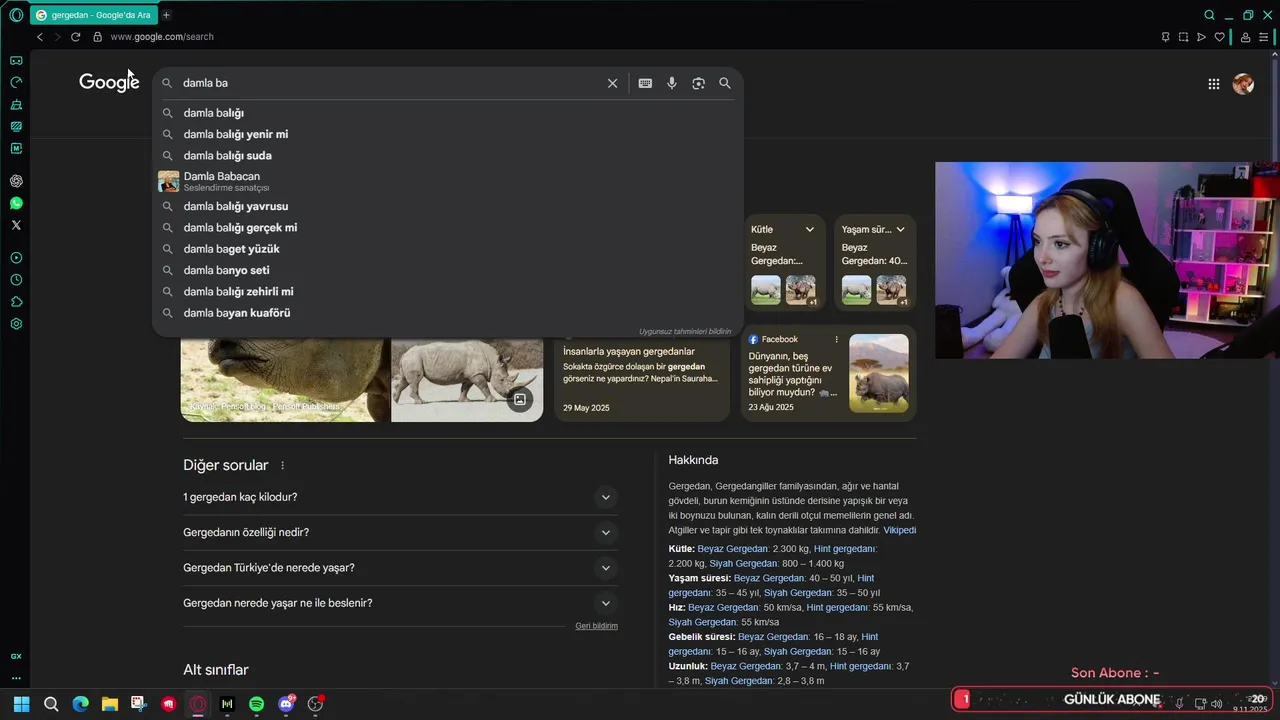Screen dimensions: 1280x720
Task: Open the GX Corner gamepad sidebar icon
Action: (x=16, y=60)
